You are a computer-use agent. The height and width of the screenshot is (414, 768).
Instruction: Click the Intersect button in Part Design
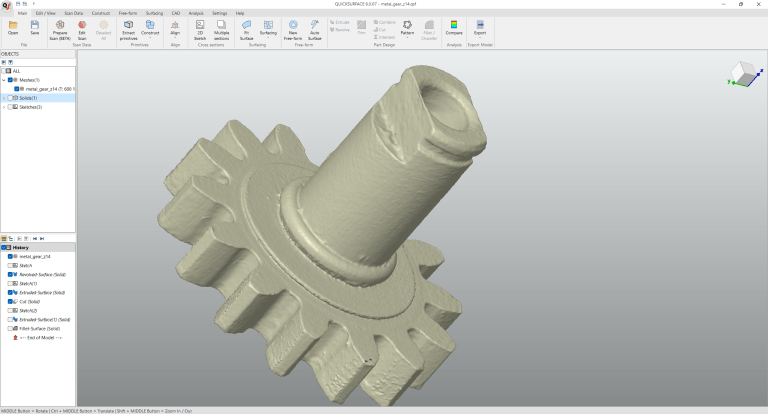[384, 37]
